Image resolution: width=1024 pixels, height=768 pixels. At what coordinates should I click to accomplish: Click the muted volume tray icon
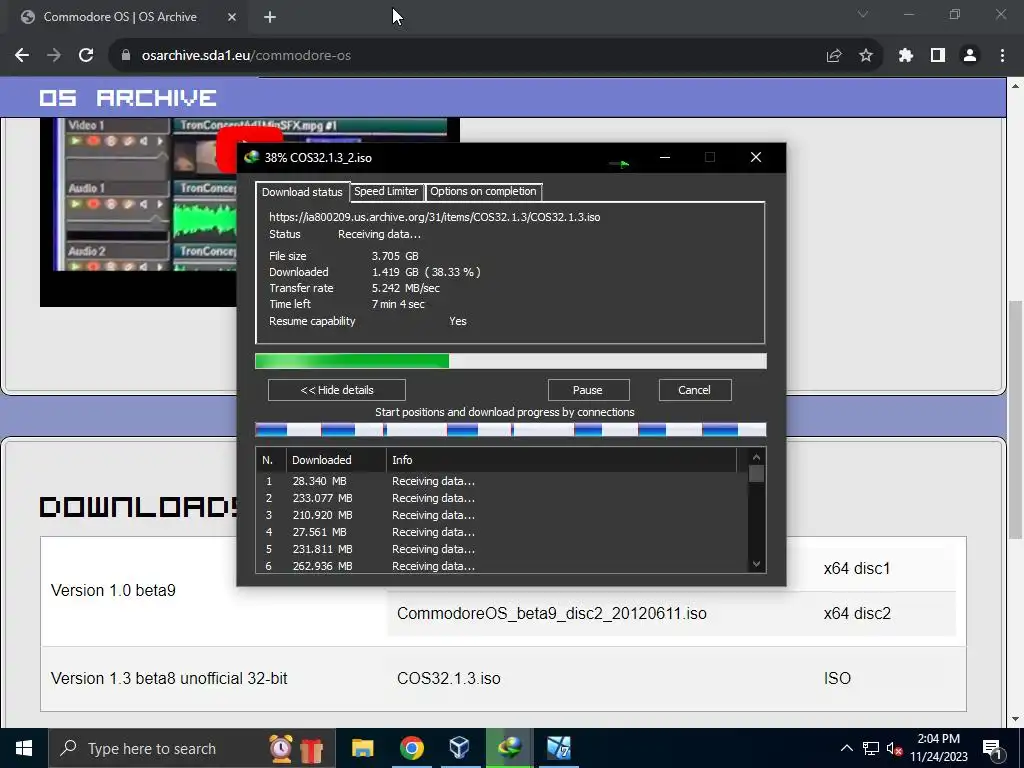(x=894, y=748)
